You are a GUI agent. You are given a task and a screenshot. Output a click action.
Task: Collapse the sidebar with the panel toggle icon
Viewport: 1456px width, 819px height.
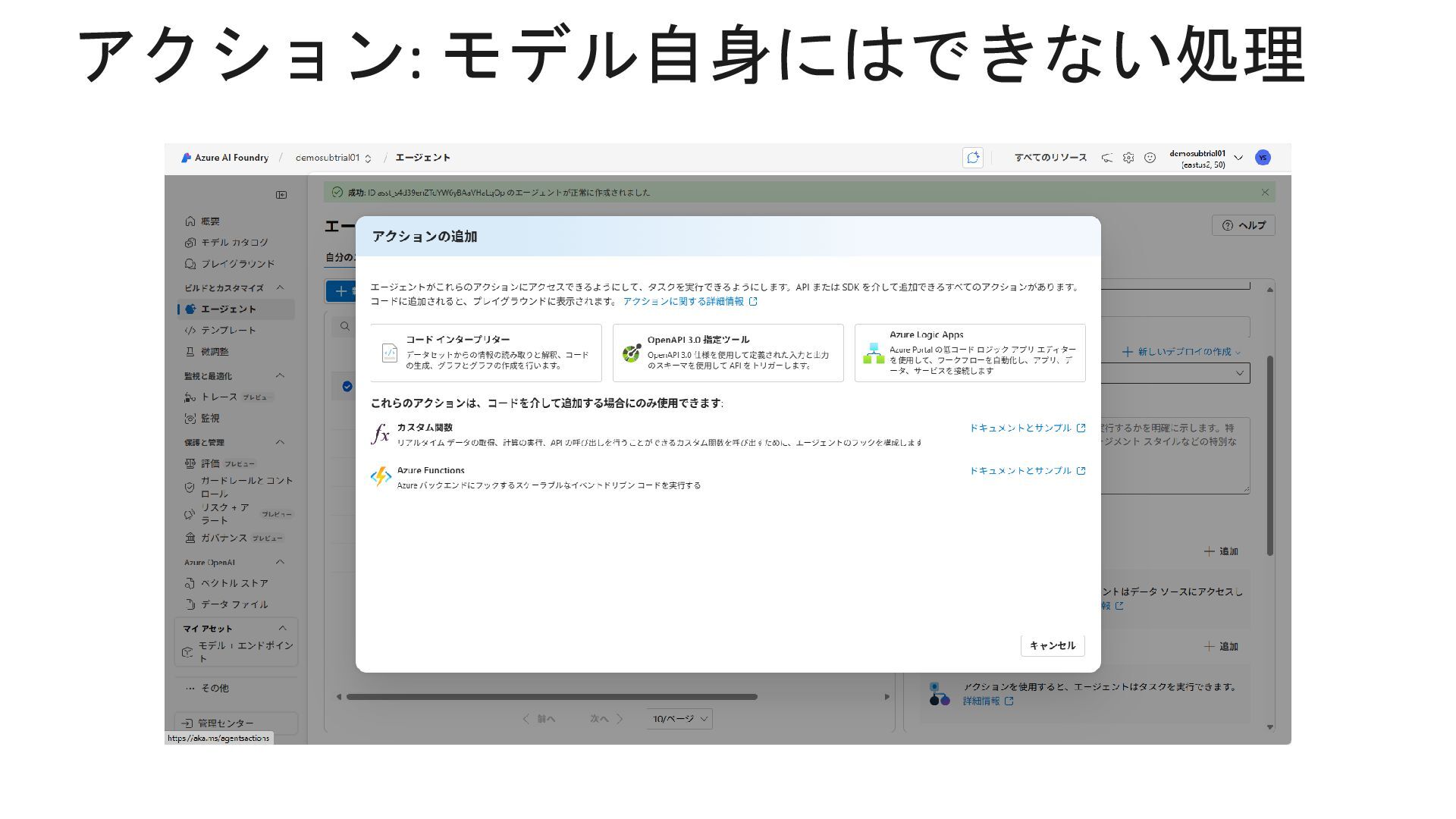(x=281, y=195)
